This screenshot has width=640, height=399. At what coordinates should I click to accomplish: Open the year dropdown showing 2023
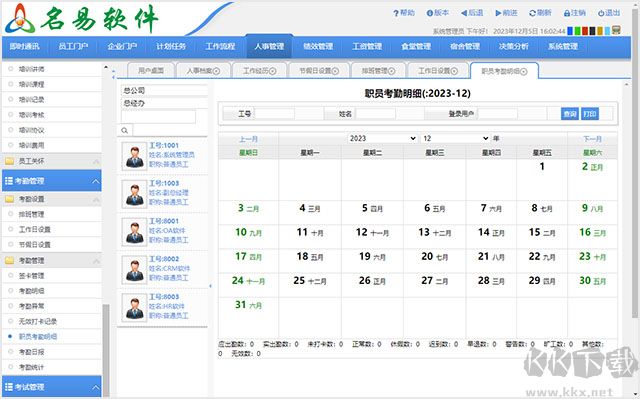(382, 138)
